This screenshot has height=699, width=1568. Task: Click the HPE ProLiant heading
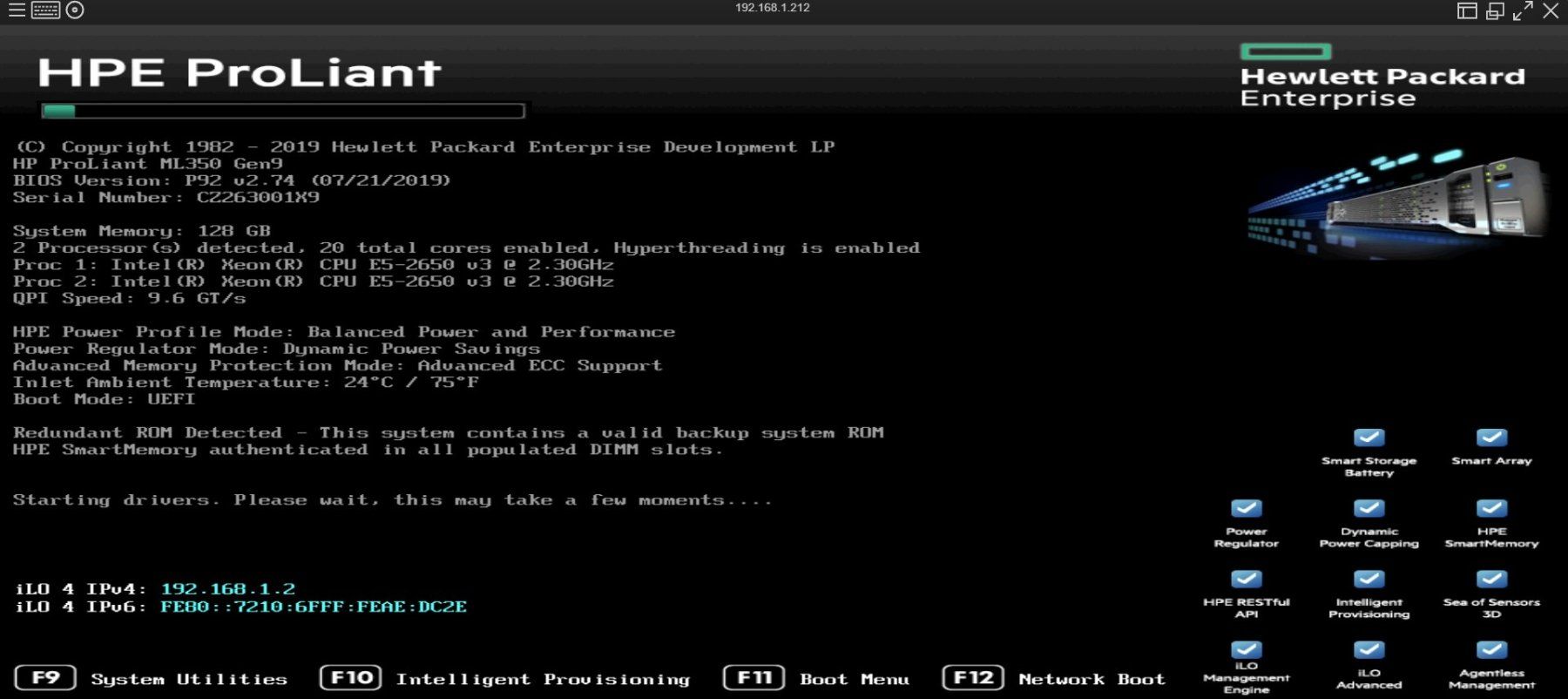click(240, 72)
